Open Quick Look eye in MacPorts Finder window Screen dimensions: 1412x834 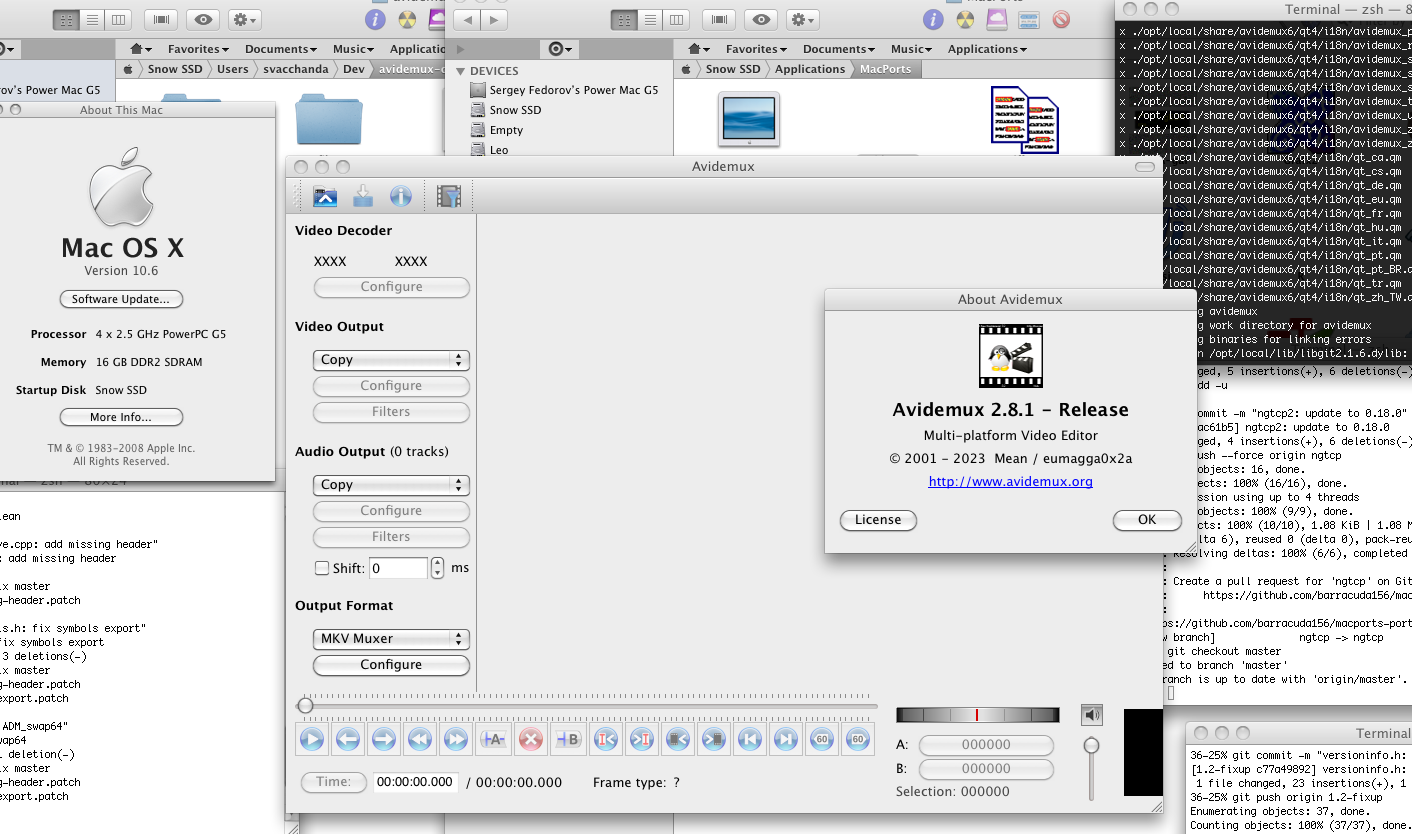[762, 19]
